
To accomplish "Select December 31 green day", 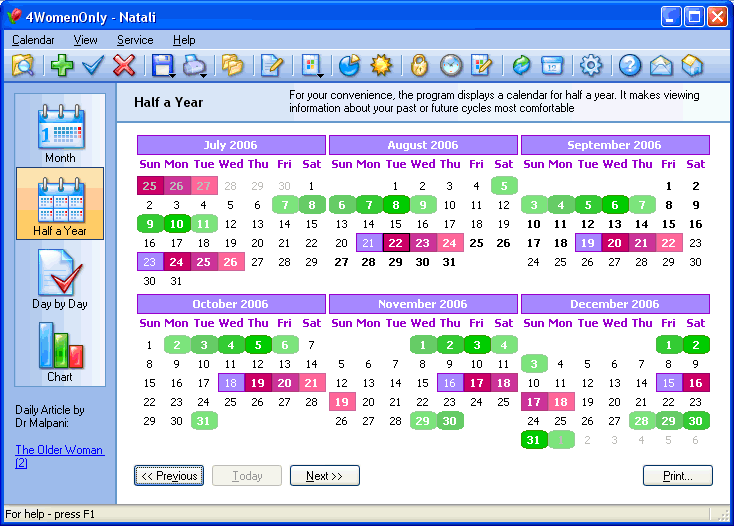I will pyautogui.click(x=534, y=440).
